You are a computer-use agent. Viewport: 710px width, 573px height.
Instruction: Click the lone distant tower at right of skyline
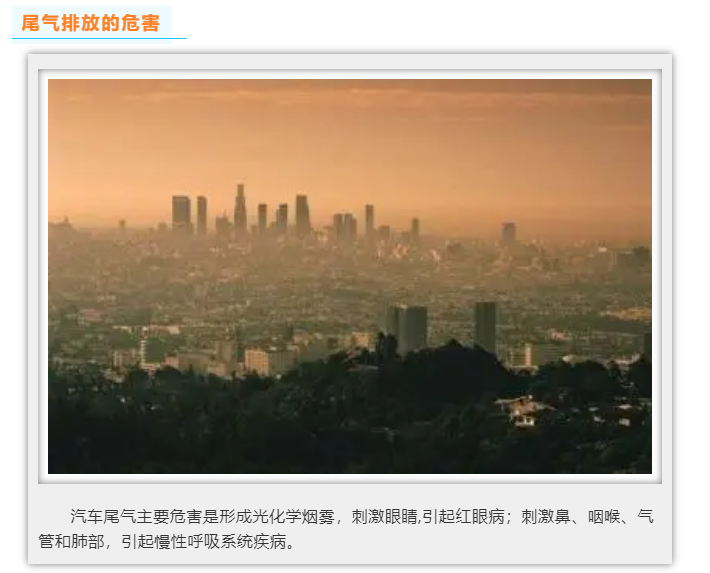[x=509, y=232]
